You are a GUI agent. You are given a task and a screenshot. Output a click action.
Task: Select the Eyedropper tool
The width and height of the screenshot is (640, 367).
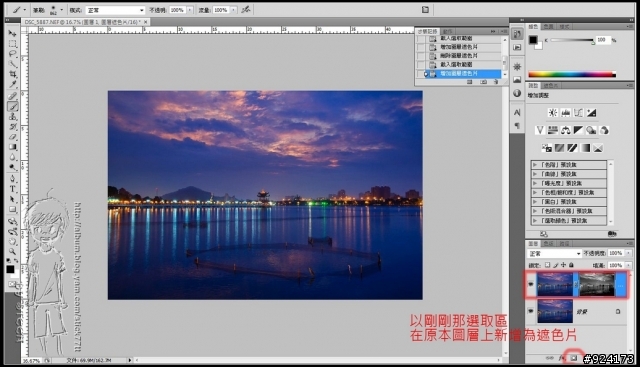click(x=12, y=85)
